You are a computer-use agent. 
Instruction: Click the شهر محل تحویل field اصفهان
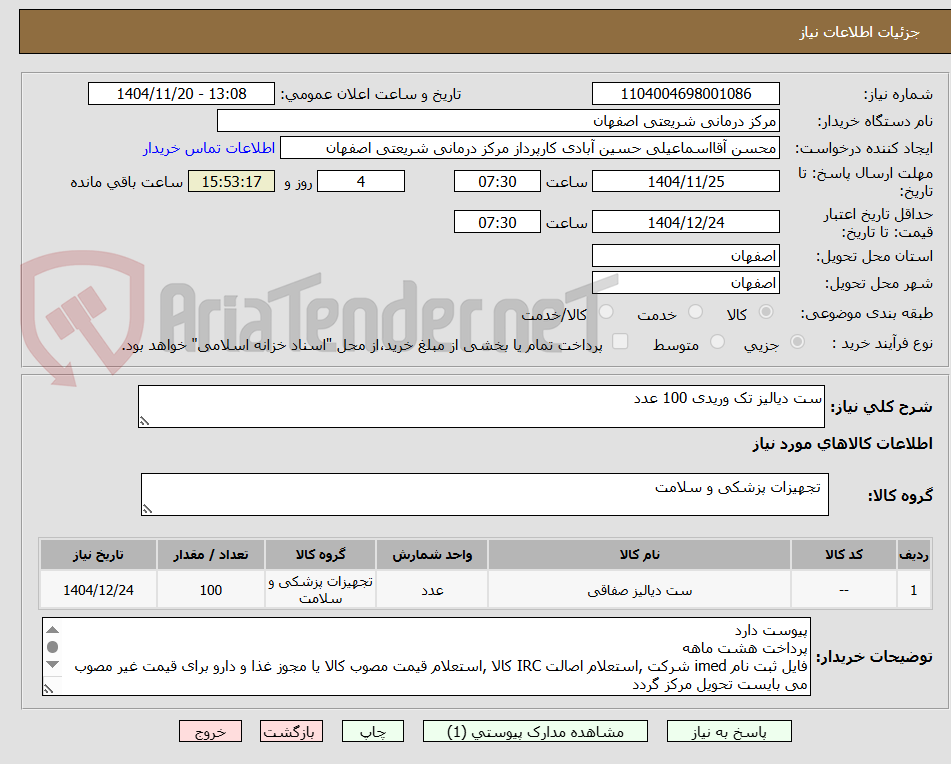click(685, 283)
